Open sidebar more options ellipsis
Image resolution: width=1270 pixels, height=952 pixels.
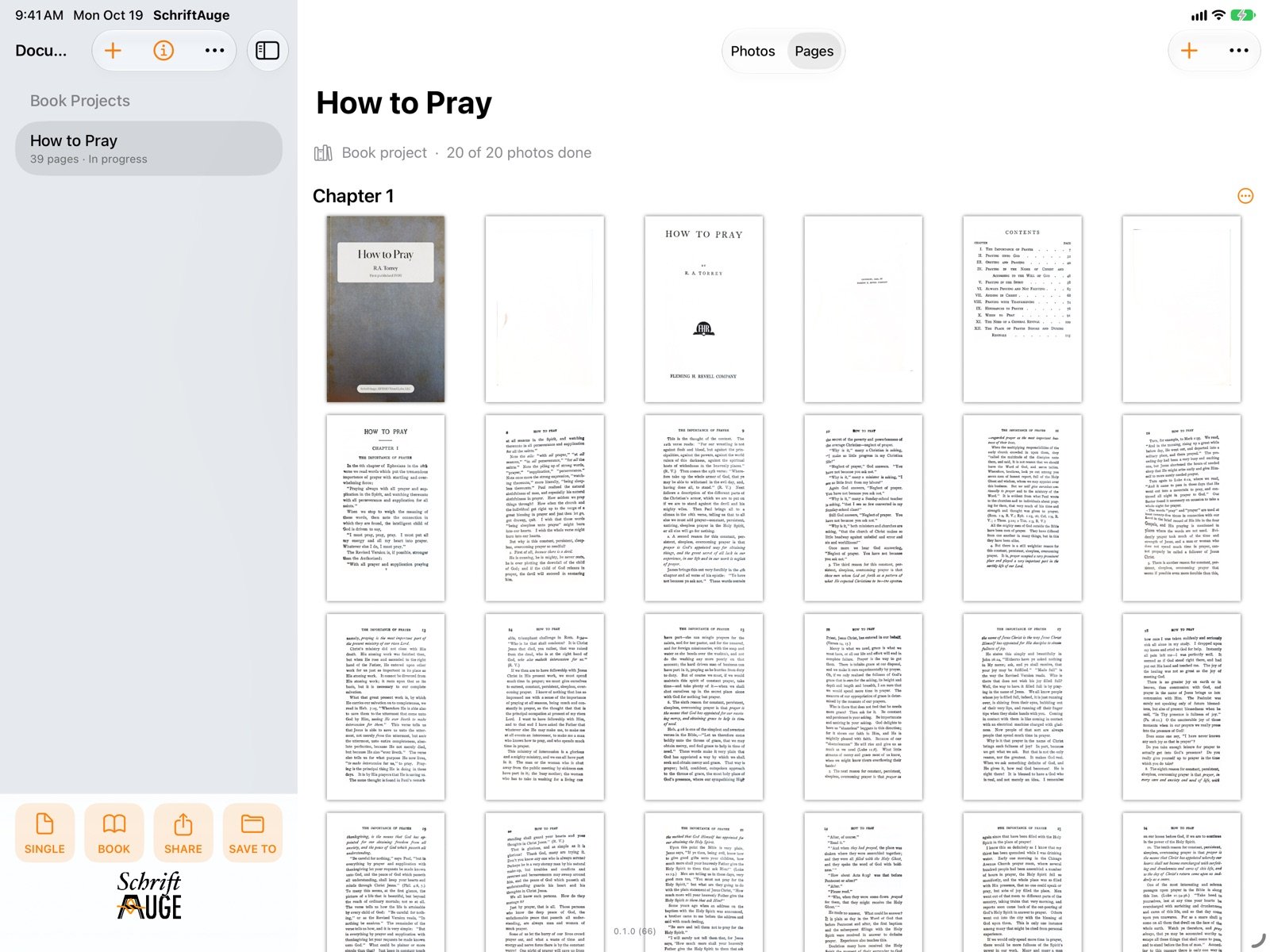pos(214,51)
